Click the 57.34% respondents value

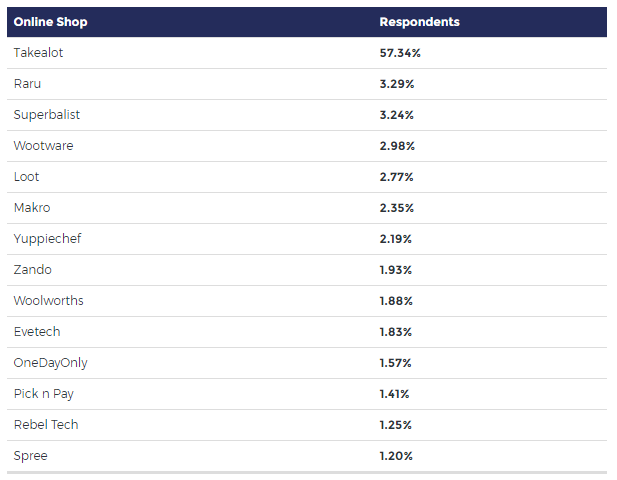[x=400, y=53]
